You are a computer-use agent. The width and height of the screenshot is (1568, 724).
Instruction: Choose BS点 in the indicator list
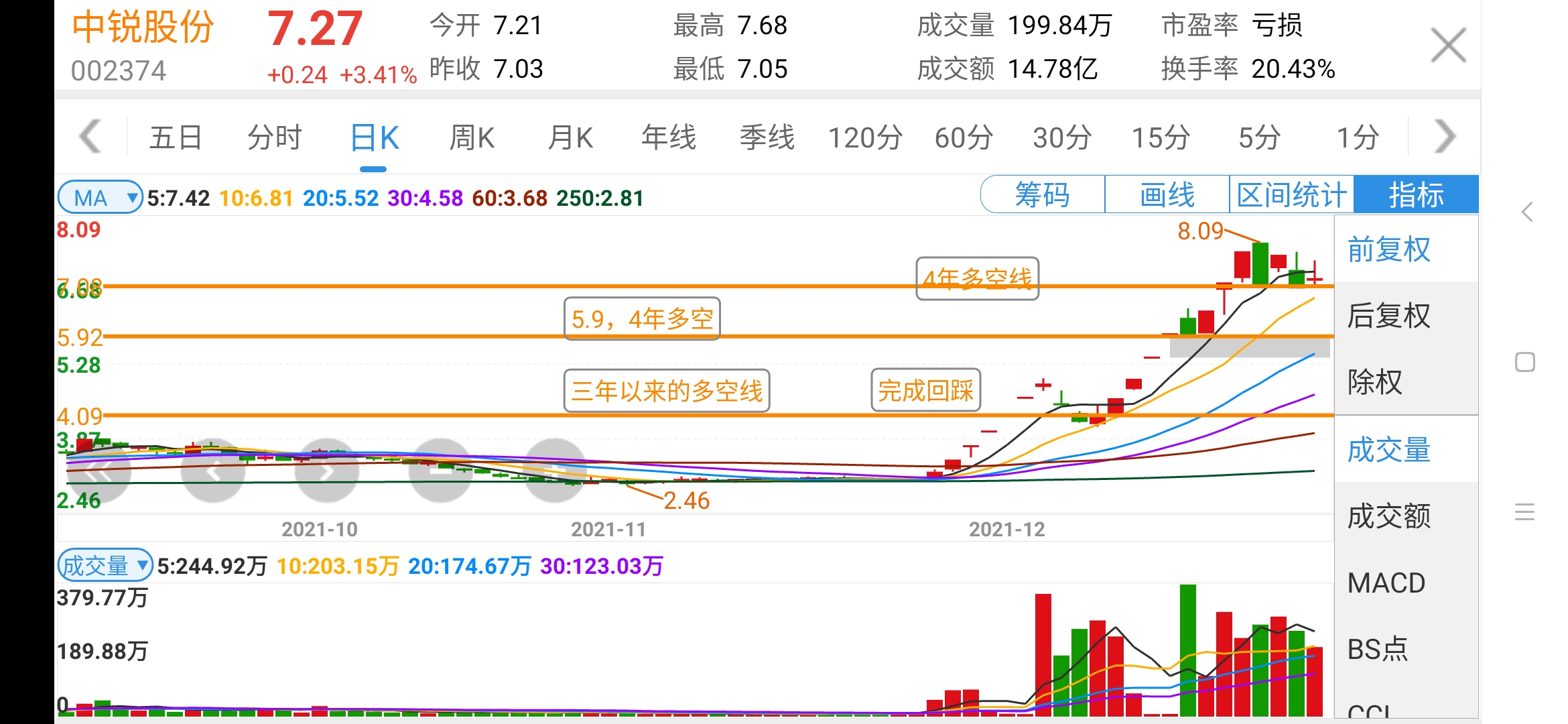tap(1407, 649)
